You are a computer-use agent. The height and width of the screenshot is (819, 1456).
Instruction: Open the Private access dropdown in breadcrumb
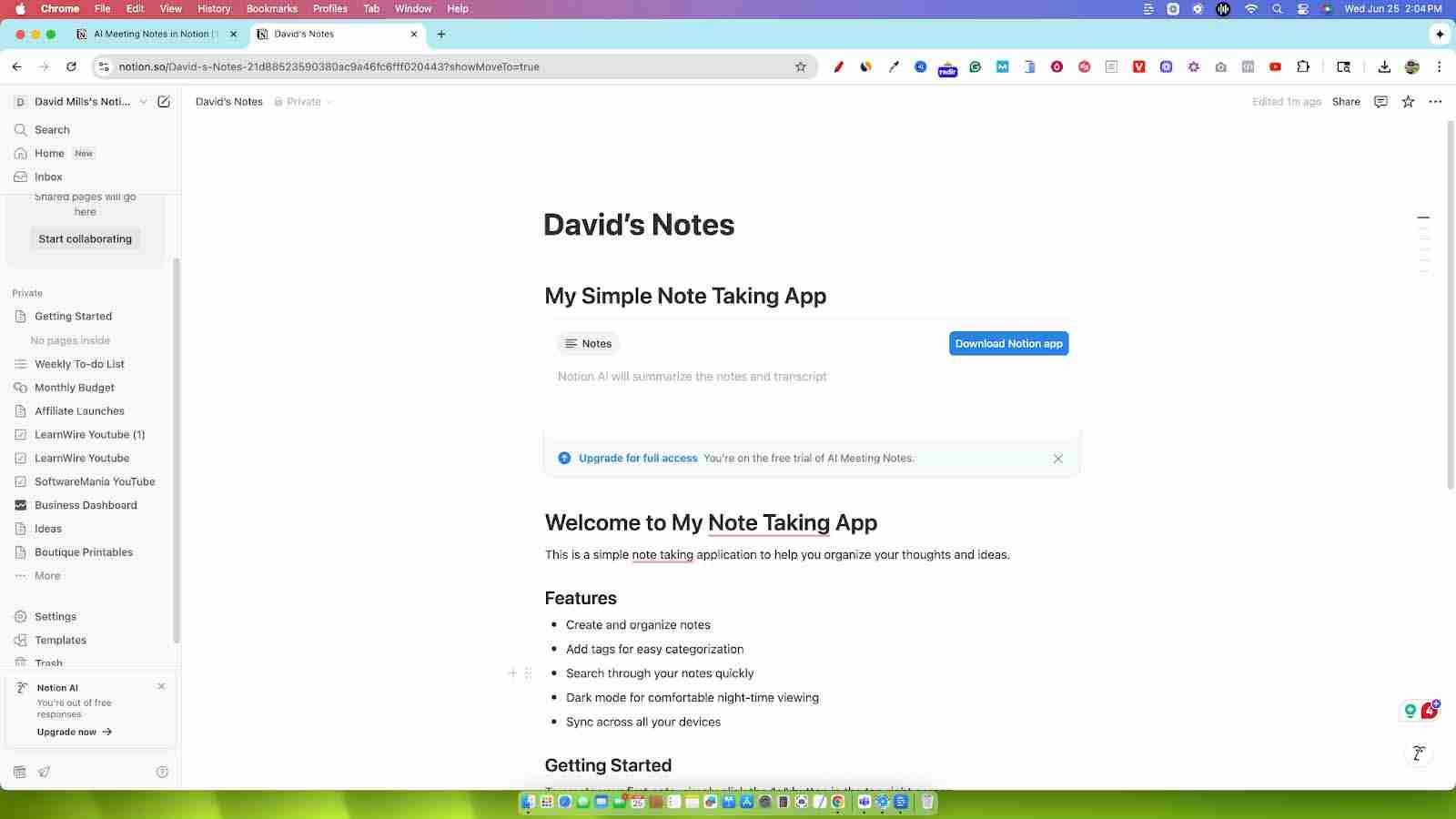pos(304,102)
